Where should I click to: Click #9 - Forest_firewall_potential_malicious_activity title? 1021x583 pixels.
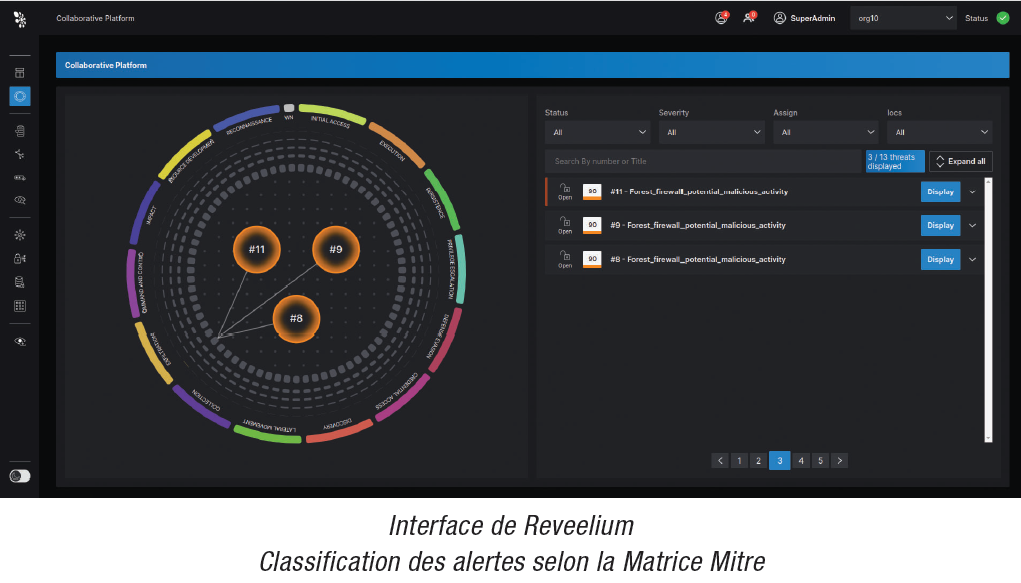(698, 225)
